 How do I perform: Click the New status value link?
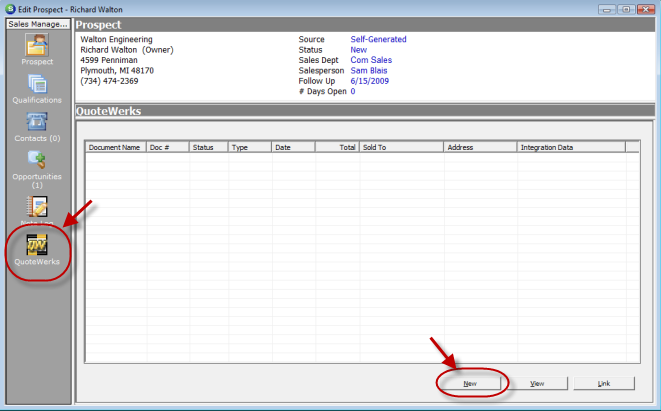359,50
